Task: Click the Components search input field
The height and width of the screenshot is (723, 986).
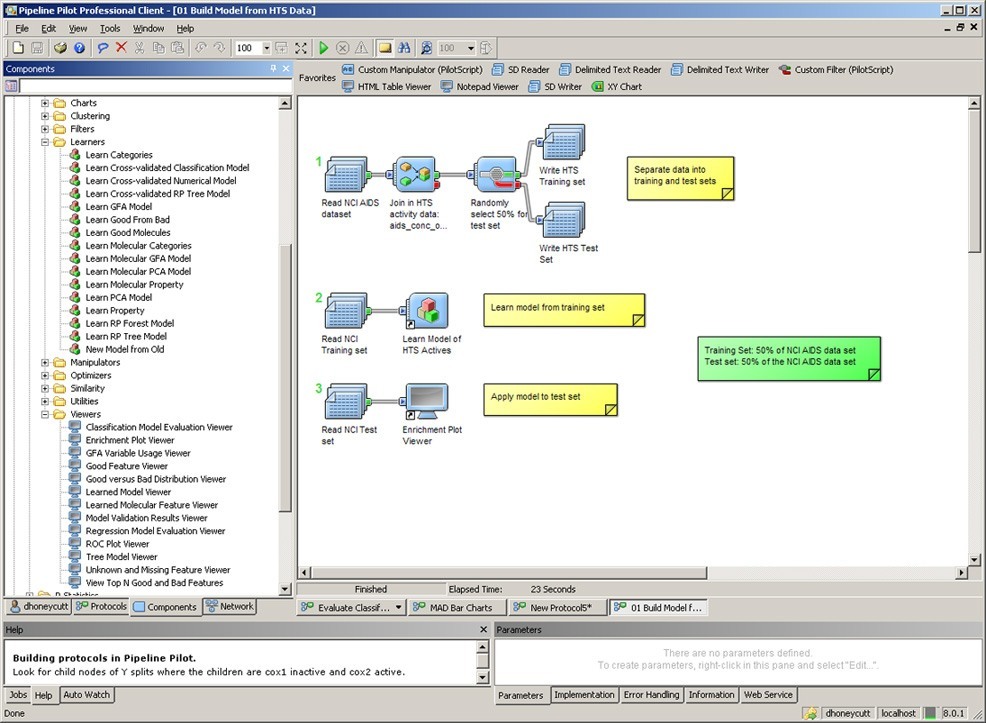Action: click(x=155, y=86)
